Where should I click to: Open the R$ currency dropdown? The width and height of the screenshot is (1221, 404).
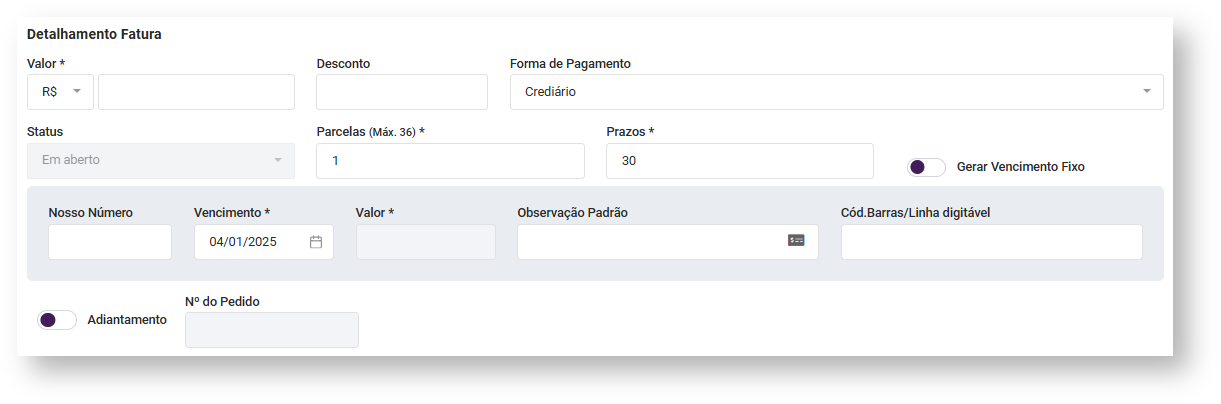[61, 92]
